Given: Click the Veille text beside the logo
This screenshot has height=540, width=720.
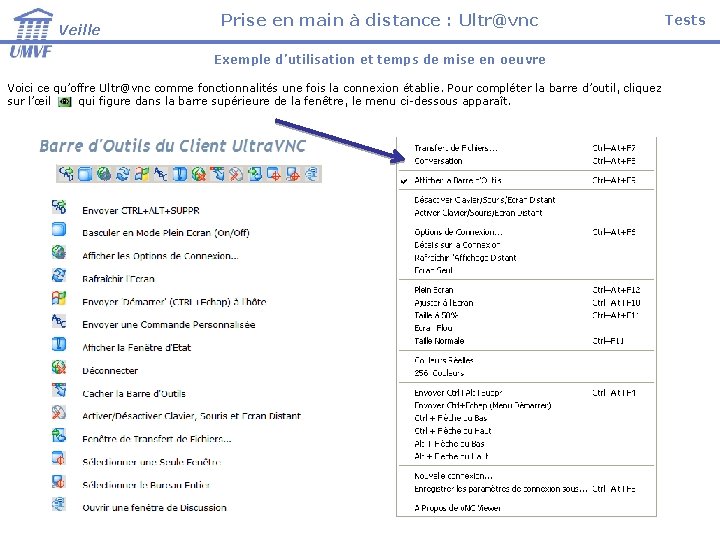Looking at the screenshot, I should [x=79, y=30].
